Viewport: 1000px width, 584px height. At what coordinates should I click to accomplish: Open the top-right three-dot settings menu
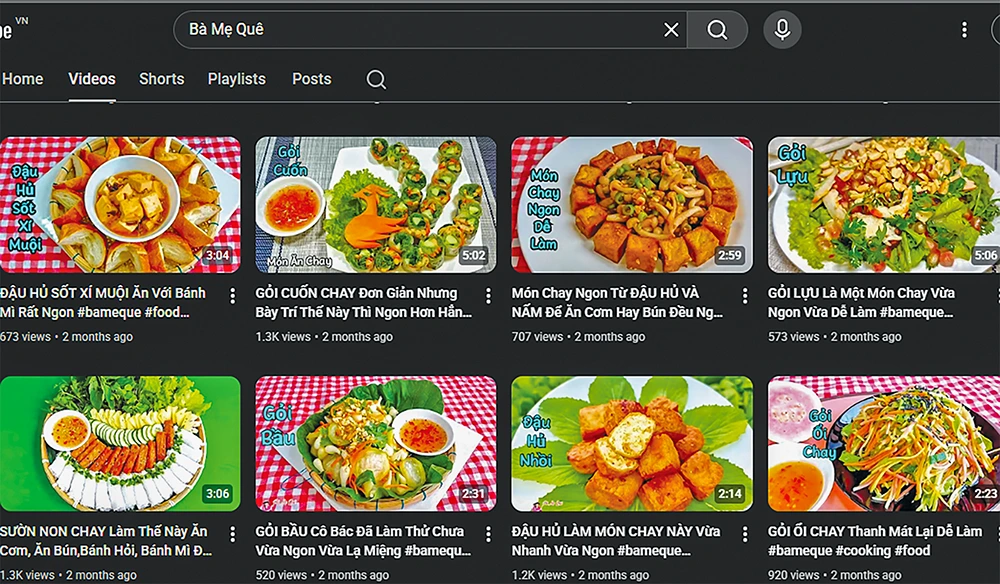pyautogui.click(x=964, y=30)
